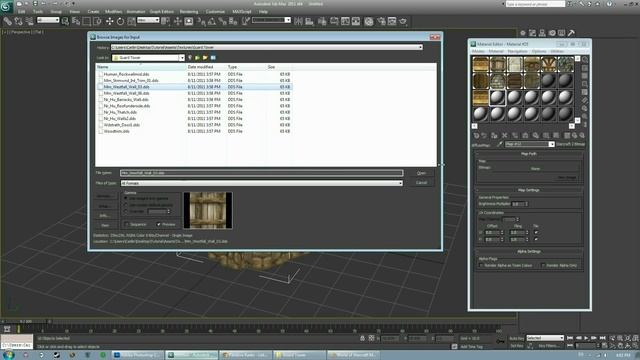Click Reset Map/Material (X) icon

[x=504, y=135]
